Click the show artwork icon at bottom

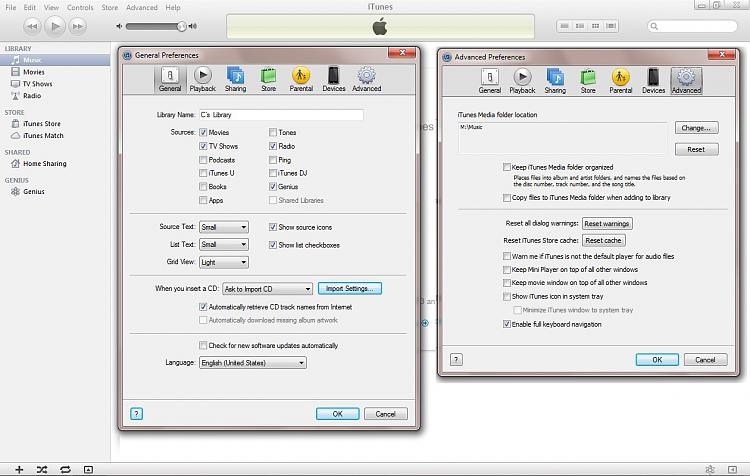pos(88,469)
